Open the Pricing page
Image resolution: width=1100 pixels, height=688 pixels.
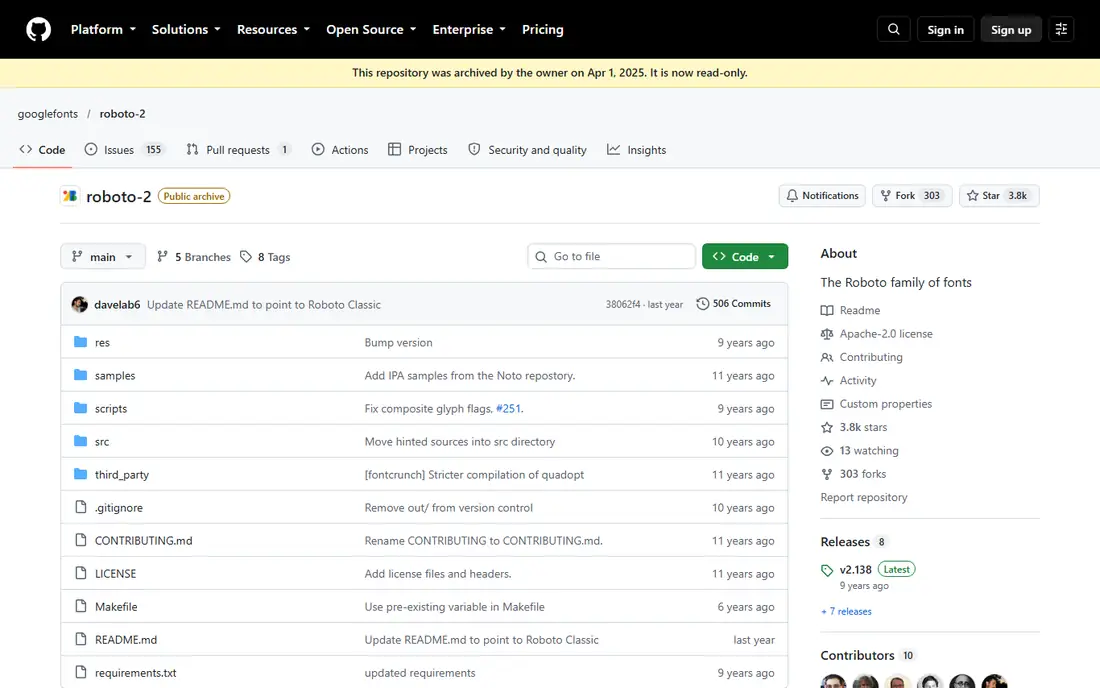[542, 29]
